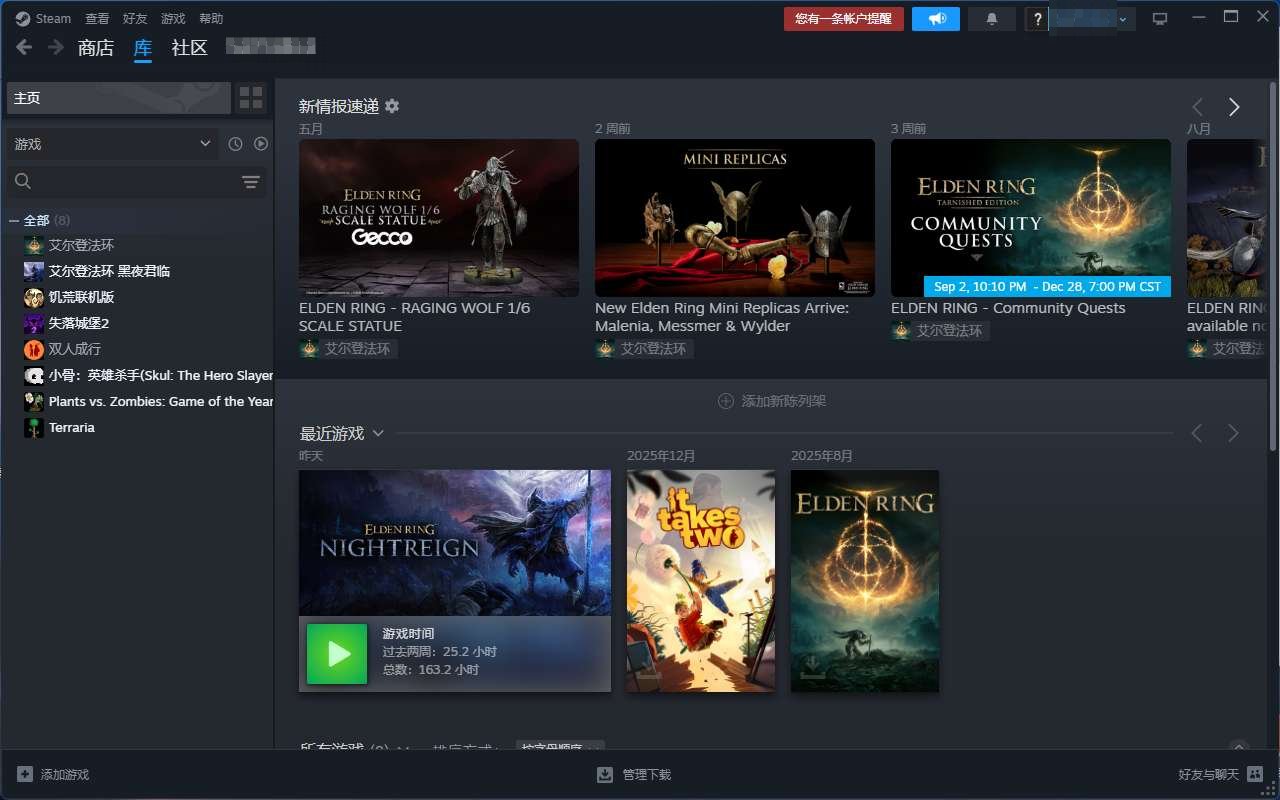Open the 查看 menu
The height and width of the screenshot is (800, 1280).
coord(97,18)
